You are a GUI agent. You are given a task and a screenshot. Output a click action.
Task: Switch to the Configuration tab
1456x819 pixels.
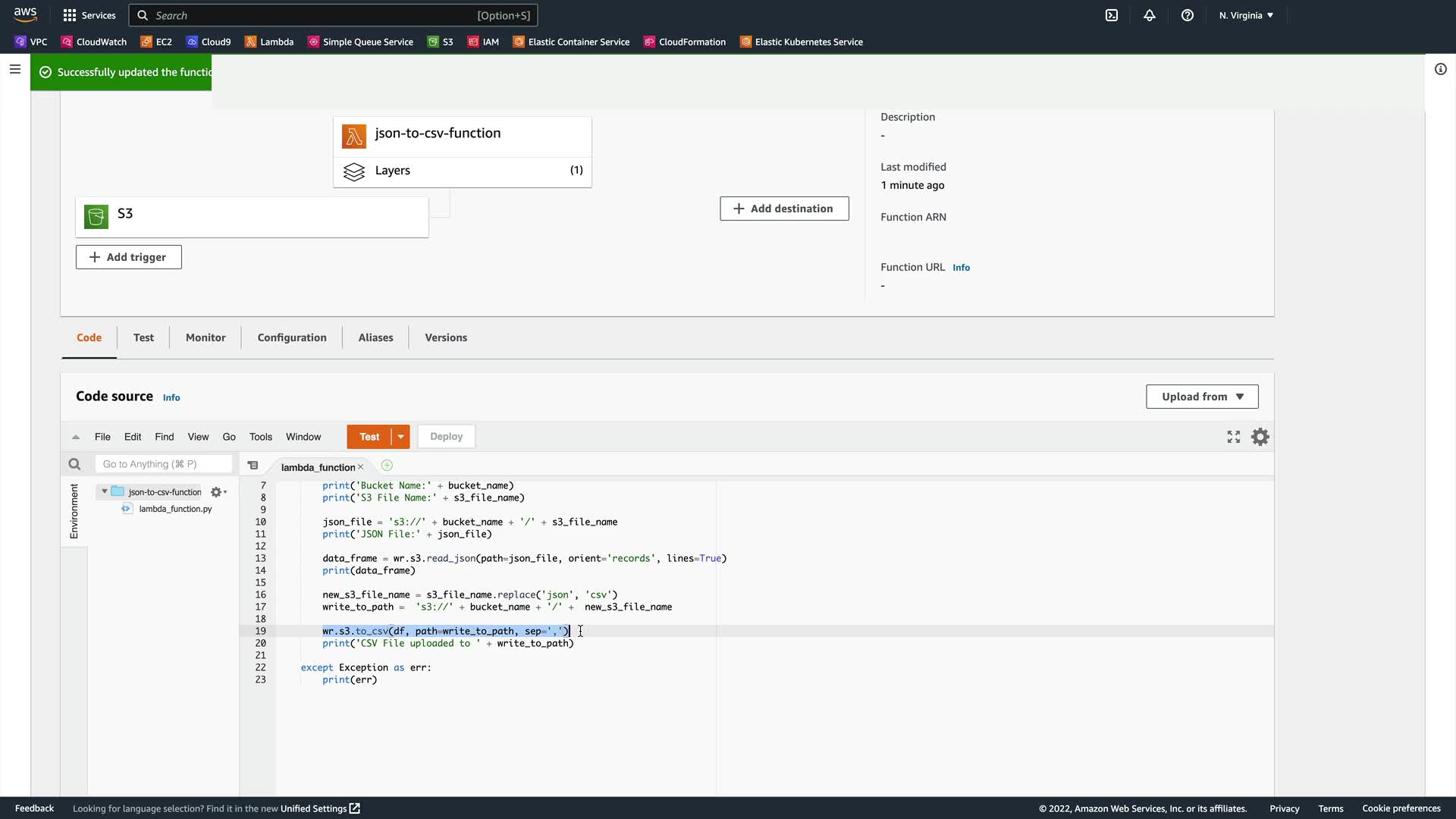click(292, 337)
